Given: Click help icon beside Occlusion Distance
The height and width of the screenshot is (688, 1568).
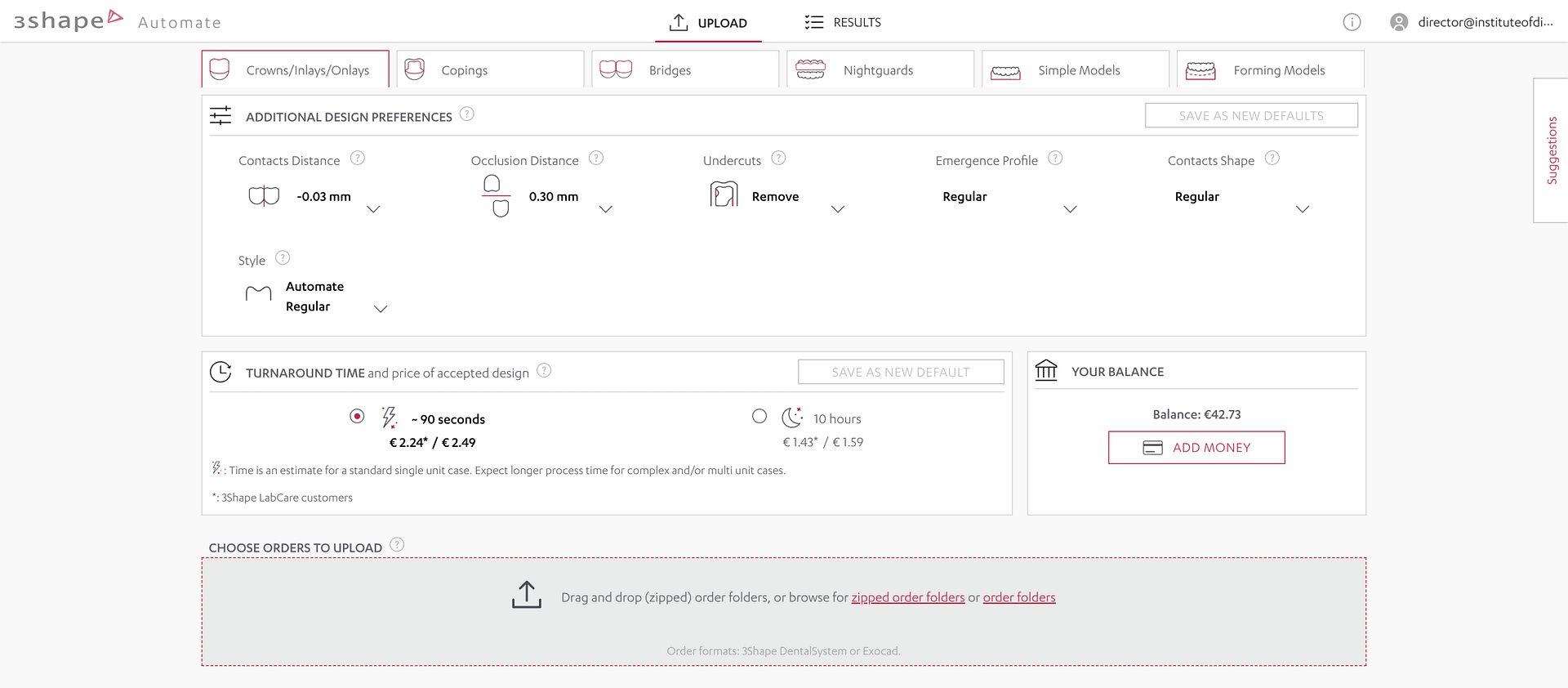Looking at the screenshot, I should coord(596,159).
